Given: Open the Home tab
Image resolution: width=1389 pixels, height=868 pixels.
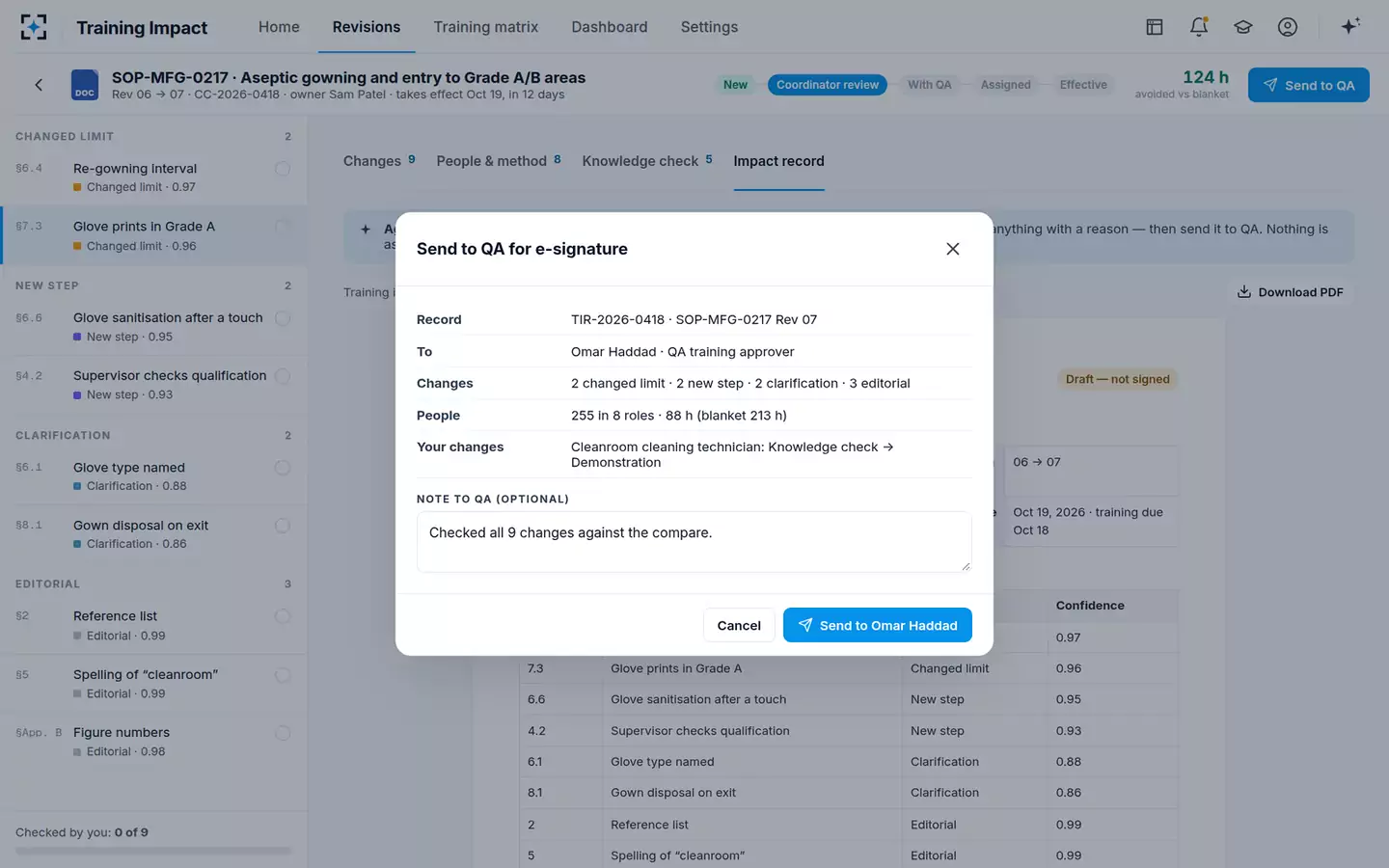Looking at the screenshot, I should (279, 27).
